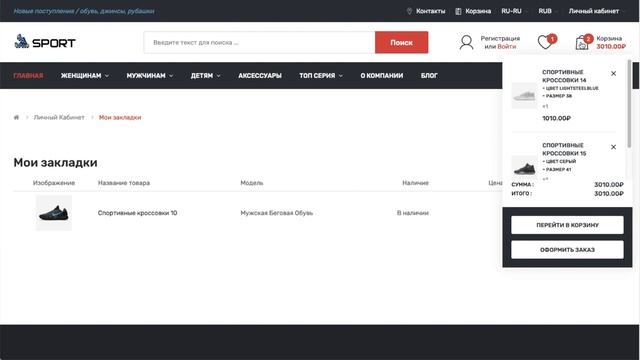Click Перейти в корзину button
The width and height of the screenshot is (640, 360).
(x=567, y=225)
